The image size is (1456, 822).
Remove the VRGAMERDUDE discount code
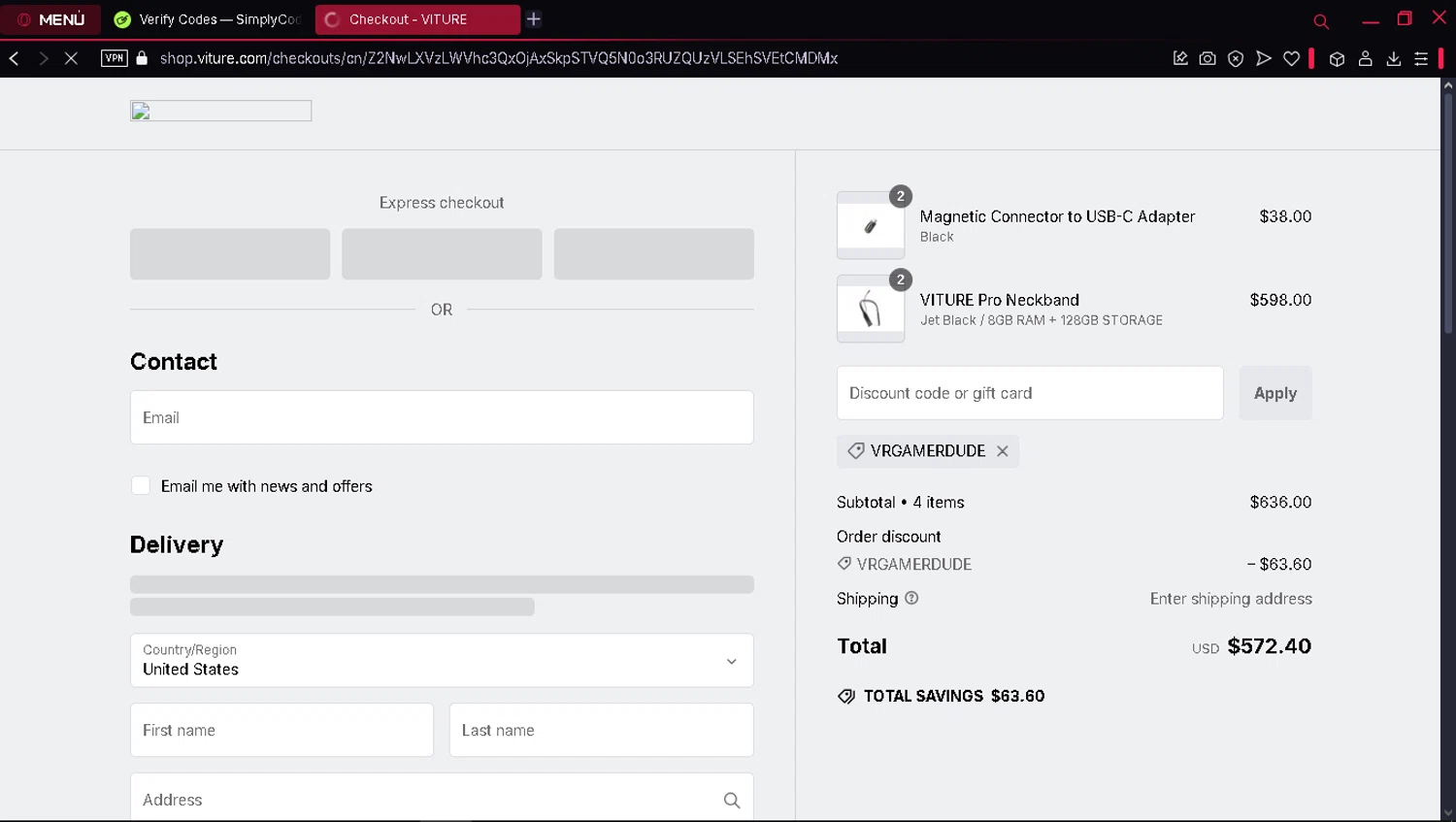pos(1003,451)
